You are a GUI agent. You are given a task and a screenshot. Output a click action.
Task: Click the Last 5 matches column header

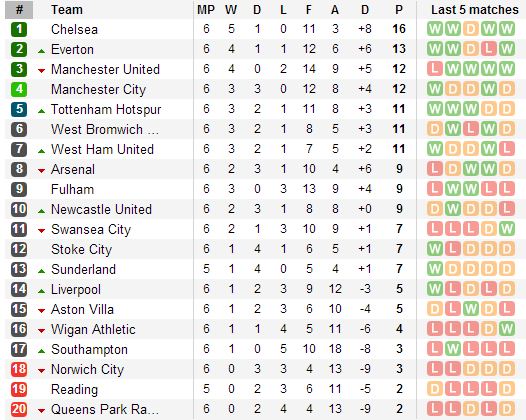[474, 10]
